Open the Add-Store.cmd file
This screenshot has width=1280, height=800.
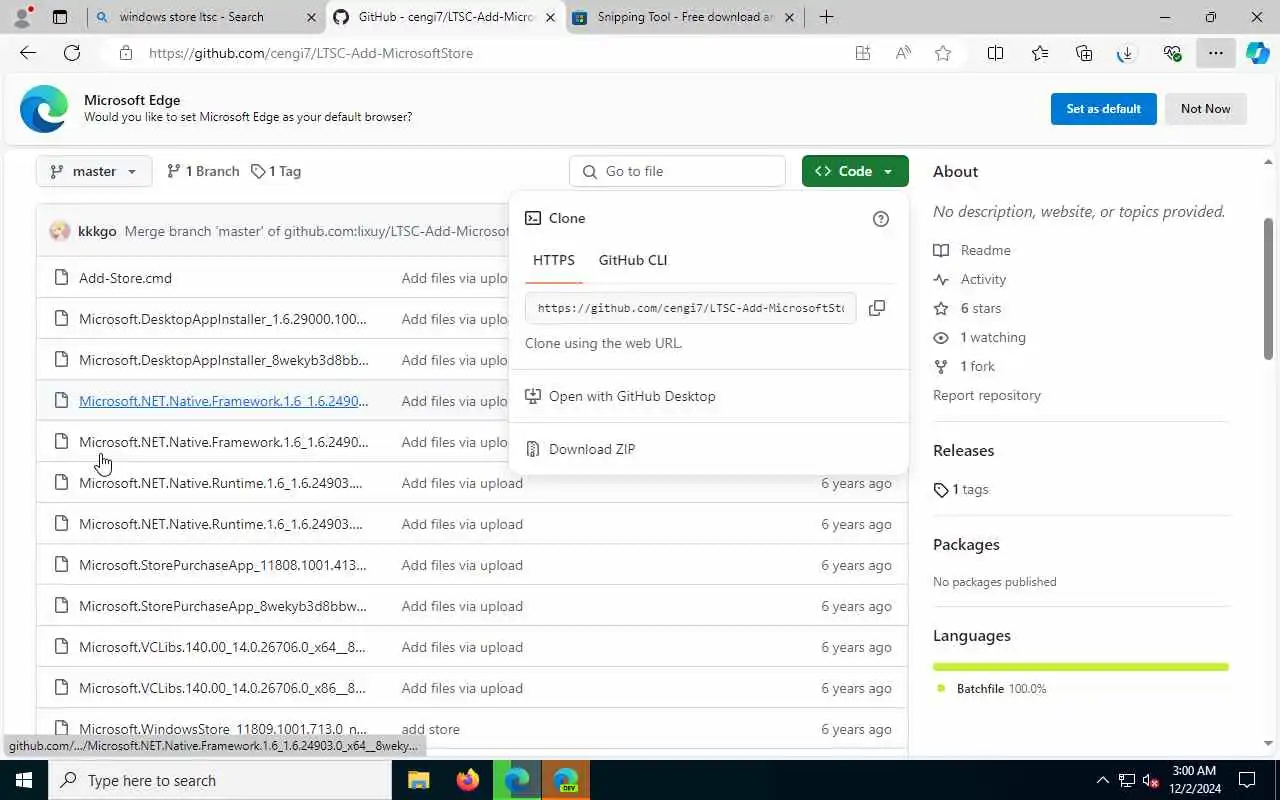(x=125, y=278)
